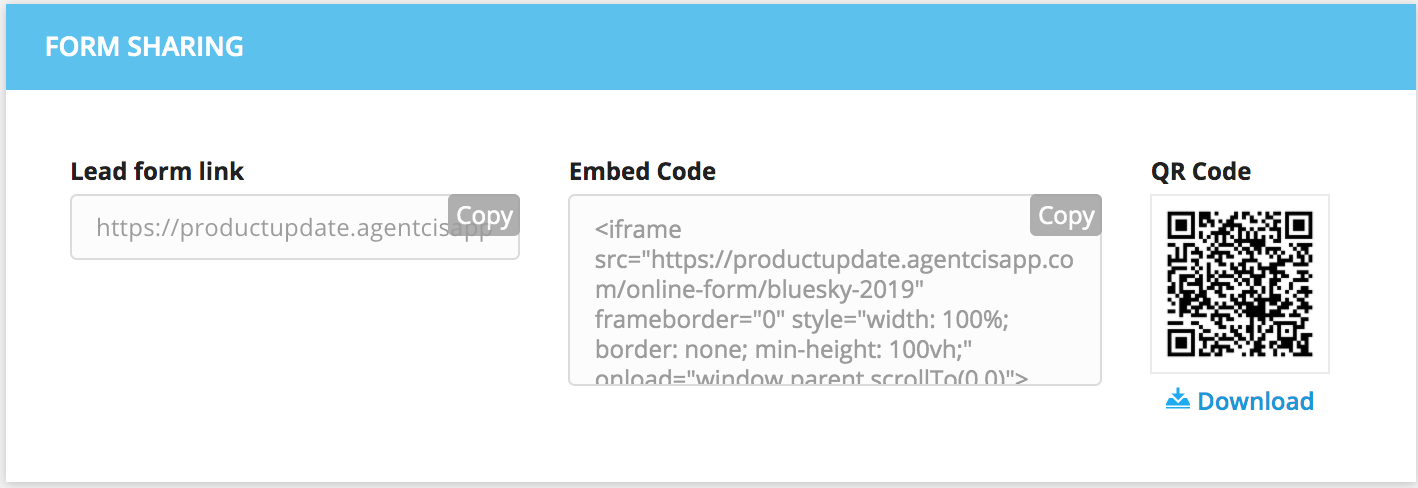Image resolution: width=1418 pixels, height=488 pixels.
Task: Click the QR Code label
Action: pos(1201,171)
